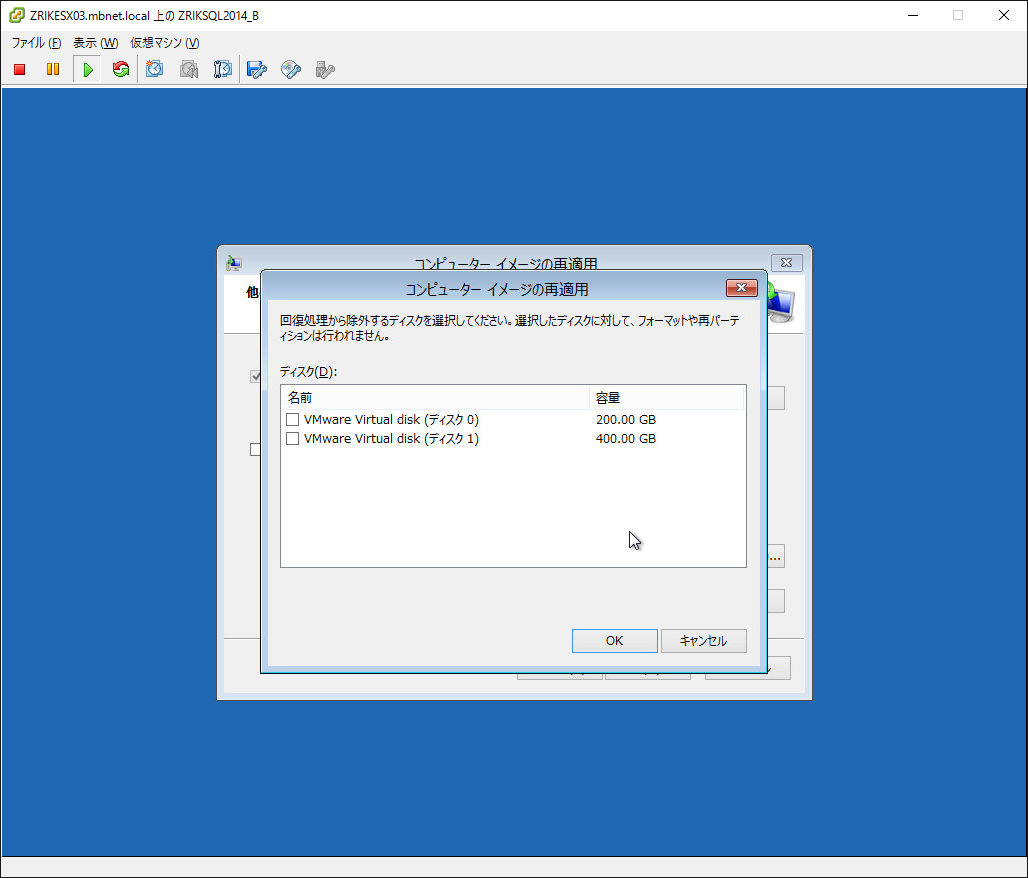This screenshot has width=1028, height=878.
Task: Open the Snapshot Manager icon
Action: (223, 69)
